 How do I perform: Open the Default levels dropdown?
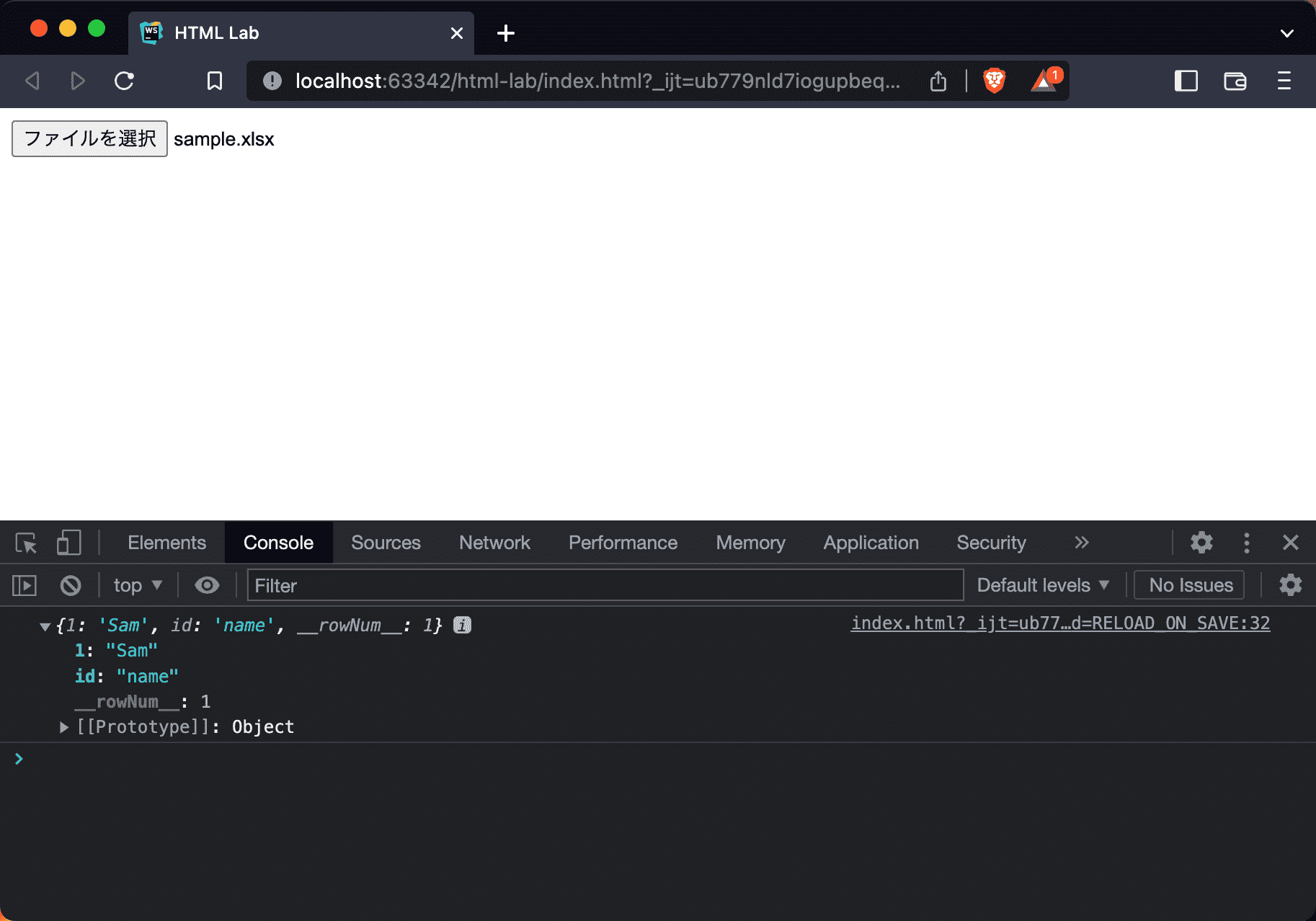[x=1042, y=585]
